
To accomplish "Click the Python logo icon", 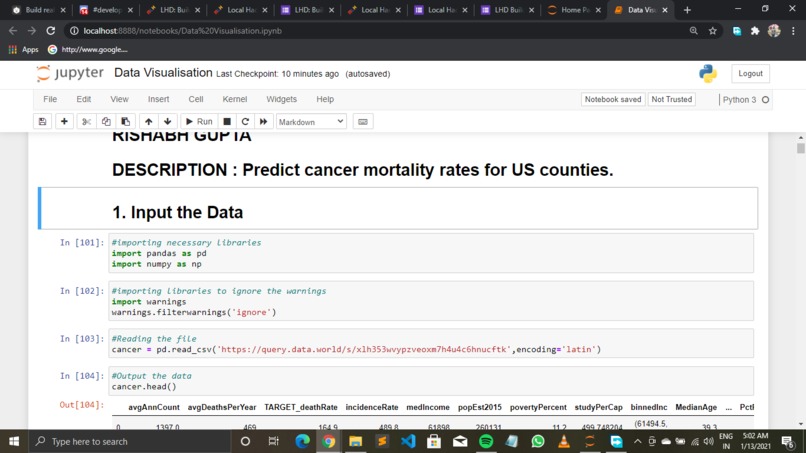I will click(708, 74).
